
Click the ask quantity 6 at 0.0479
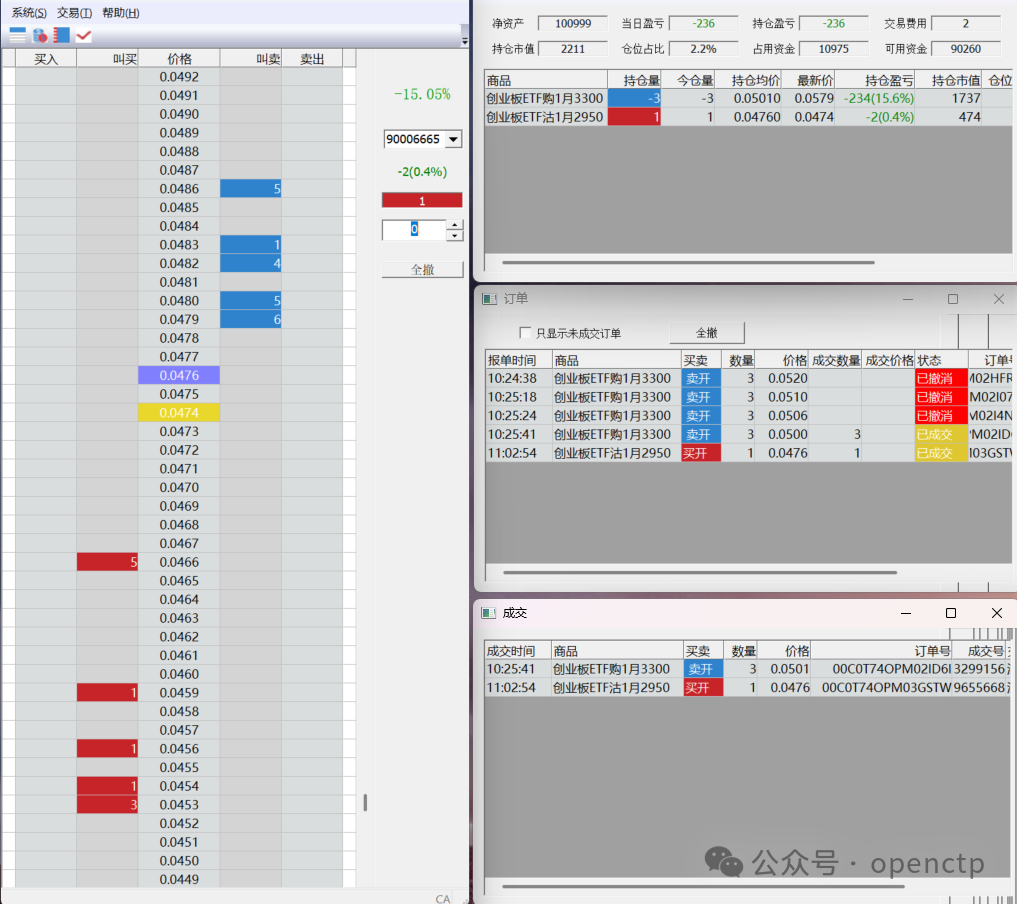point(251,320)
